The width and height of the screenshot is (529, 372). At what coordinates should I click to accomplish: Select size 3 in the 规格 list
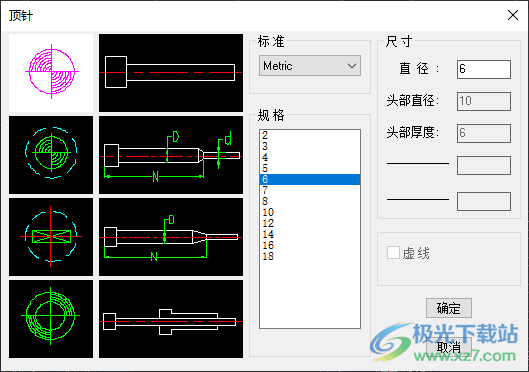pyautogui.click(x=310, y=146)
